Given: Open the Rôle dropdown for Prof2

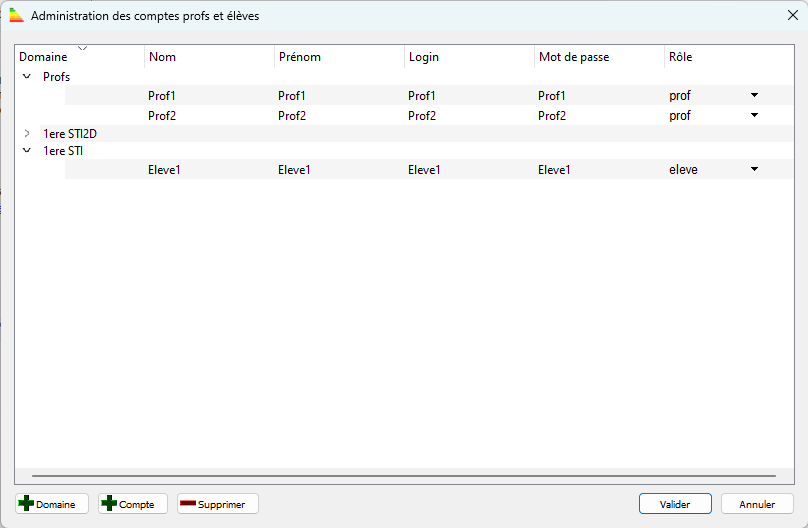Looking at the screenshot, I should click(754, 115).
